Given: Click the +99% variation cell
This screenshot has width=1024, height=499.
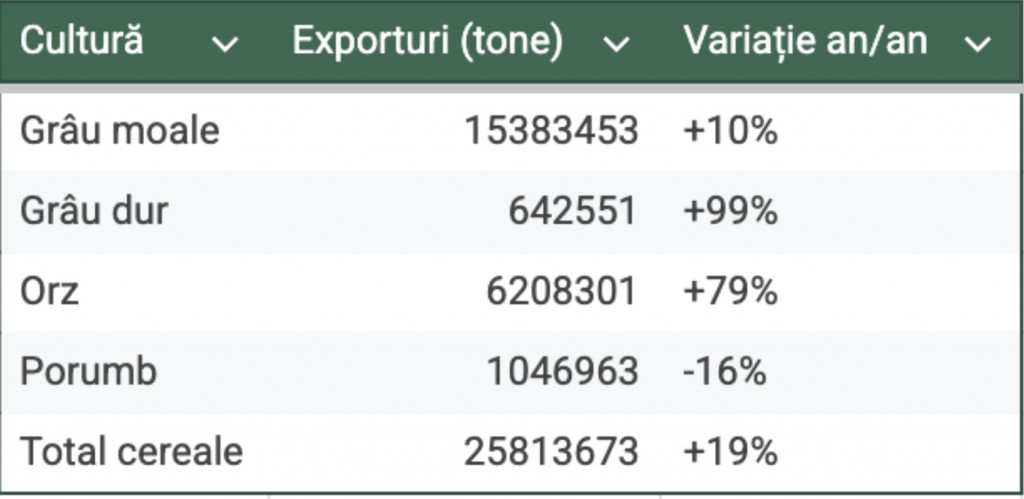Looking at the screenshot, I should pyautogui.click(x=730, y=211).
